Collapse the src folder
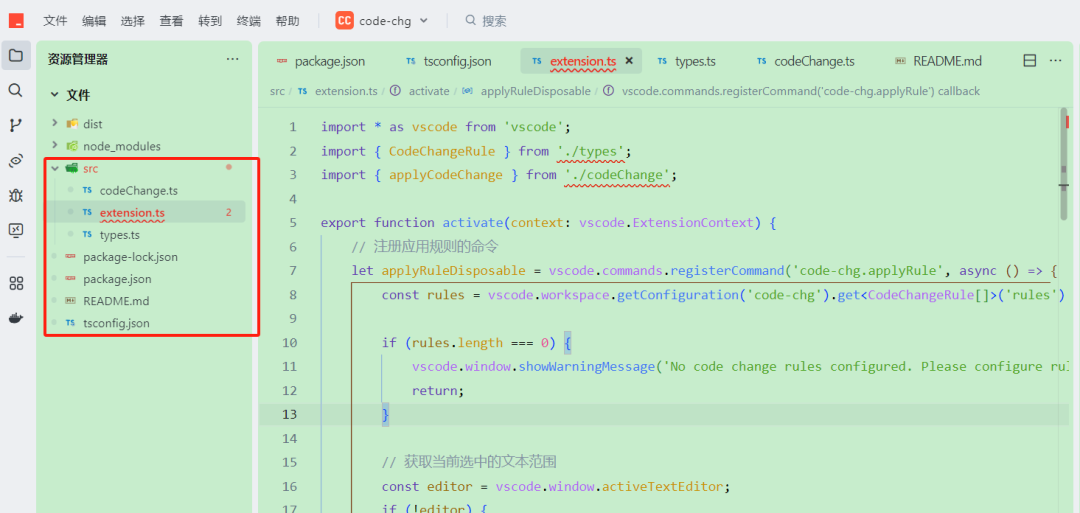The width and height of the screenshot is (1080, 513). click(55, 169)
